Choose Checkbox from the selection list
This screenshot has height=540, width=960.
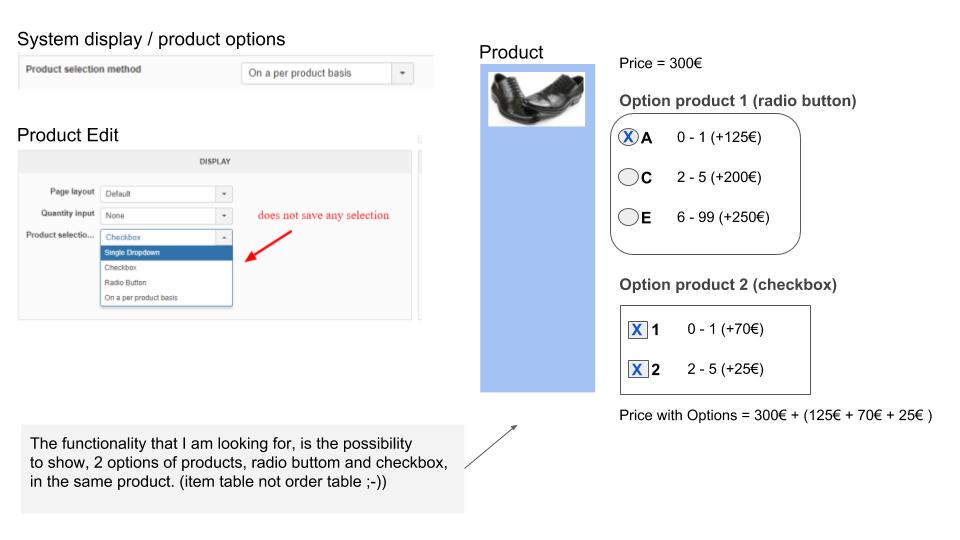[x=167, y=268]
